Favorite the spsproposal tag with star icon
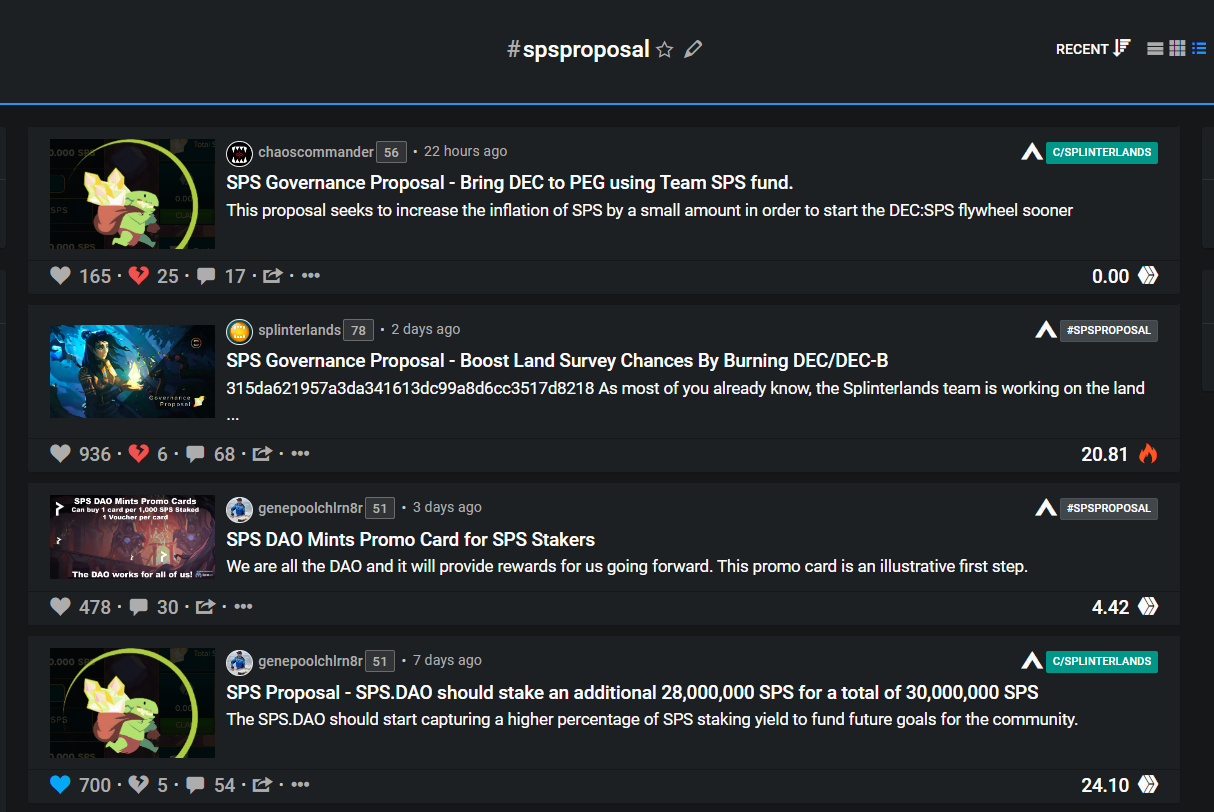The image size is (1214, 812). click(665, 49)
